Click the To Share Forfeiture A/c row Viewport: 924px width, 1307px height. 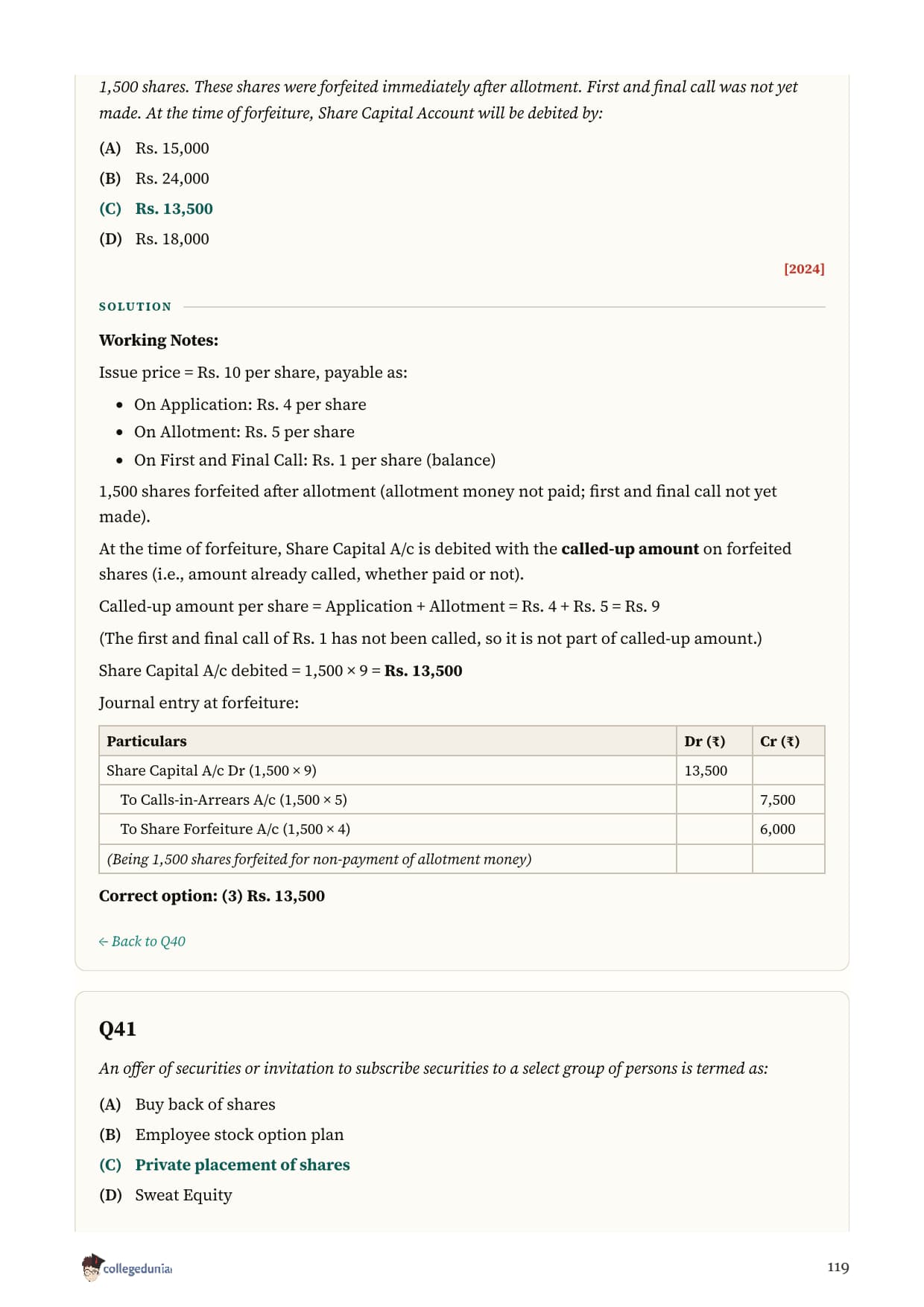[x=461, y=829]
